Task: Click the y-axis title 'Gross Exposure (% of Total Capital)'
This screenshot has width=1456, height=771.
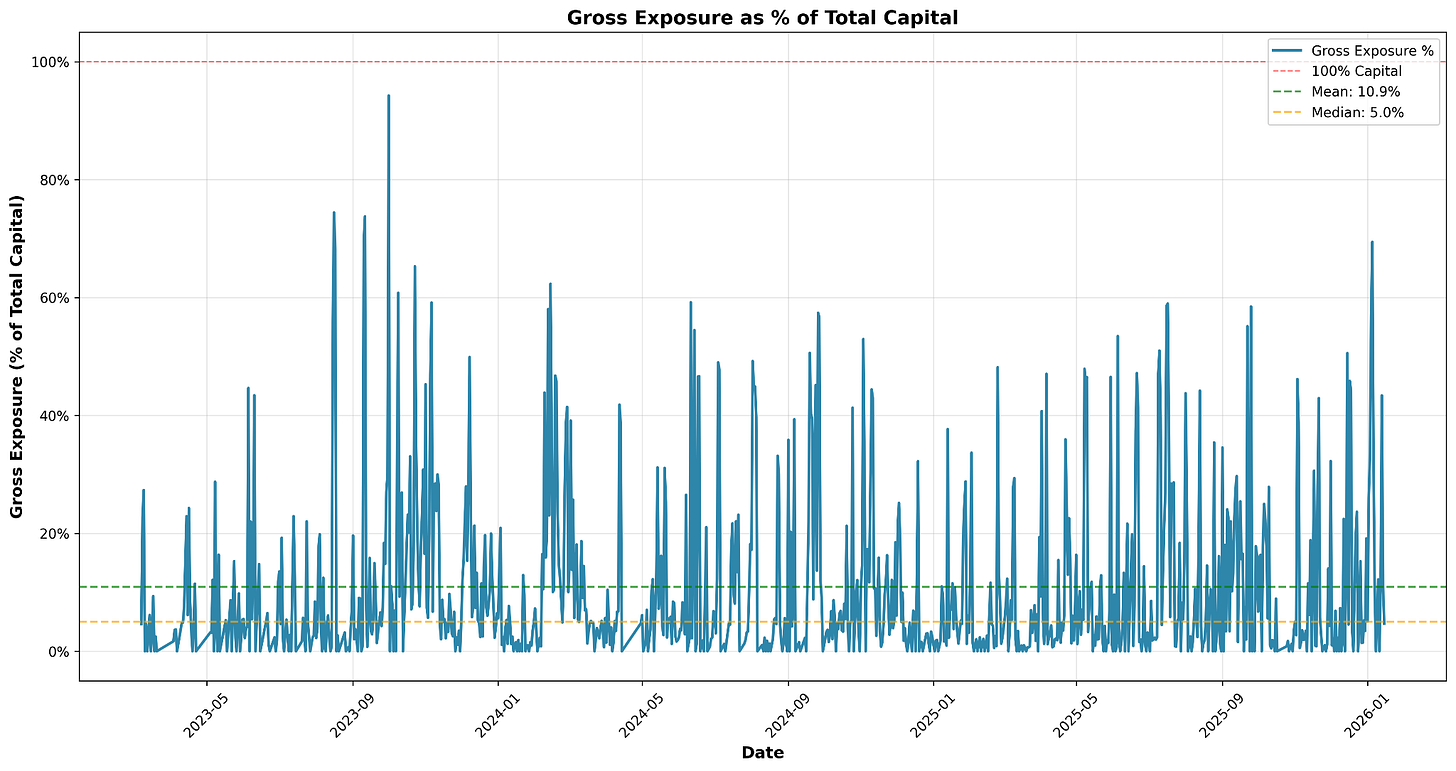Action: click(x=17, y=356)
